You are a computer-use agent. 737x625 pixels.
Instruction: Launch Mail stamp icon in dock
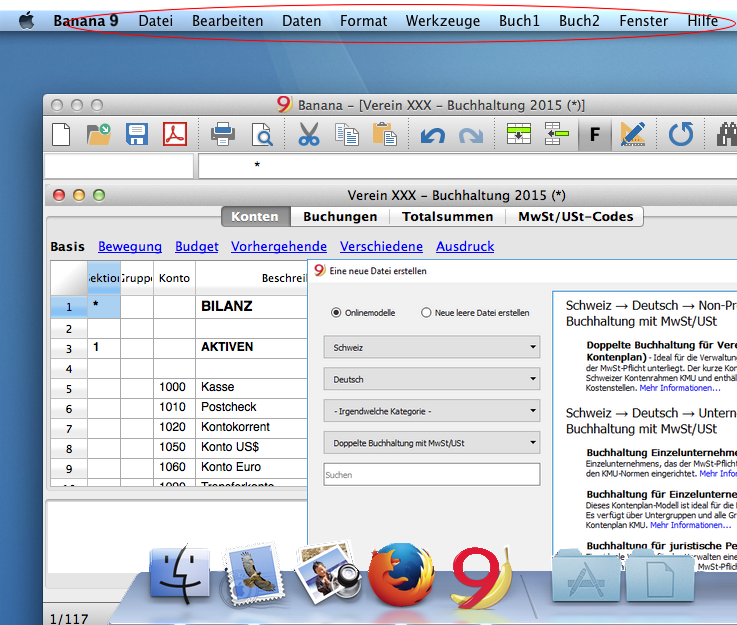[x=255, y=574]
